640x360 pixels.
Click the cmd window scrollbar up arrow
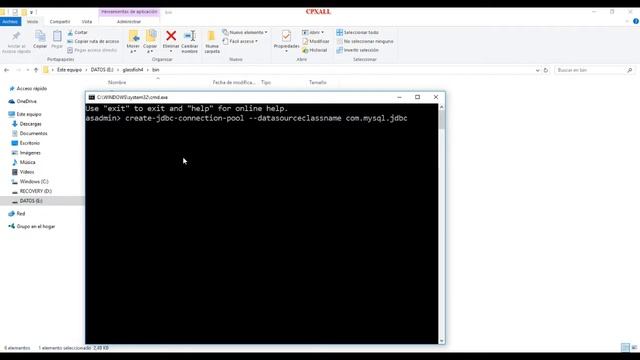(x=442, y=107)
